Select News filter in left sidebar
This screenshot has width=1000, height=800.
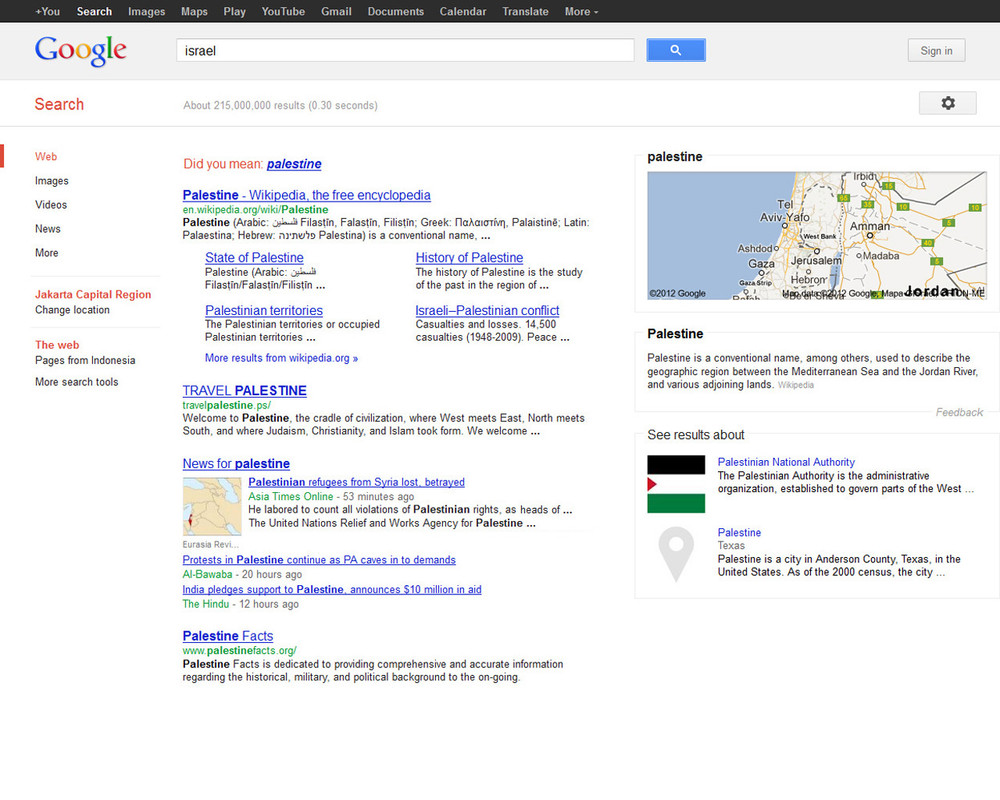(48, 228)
